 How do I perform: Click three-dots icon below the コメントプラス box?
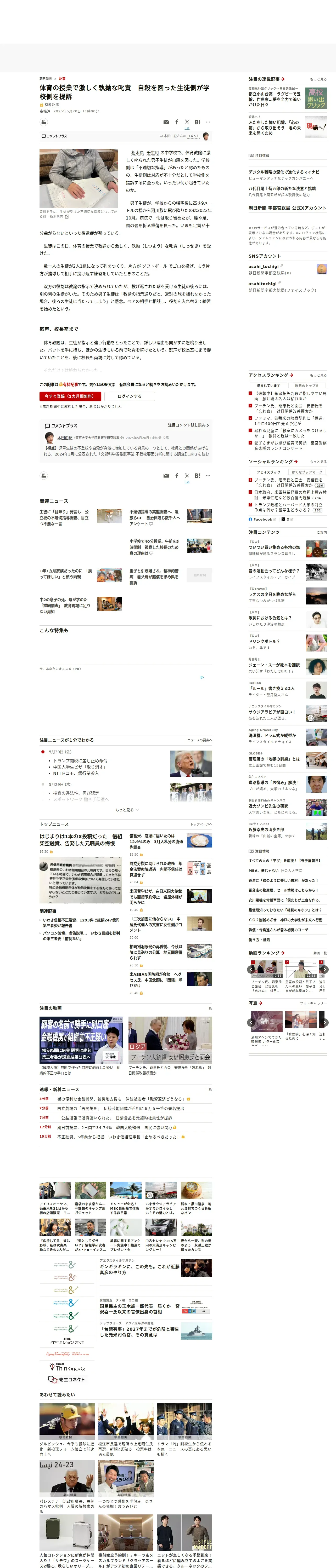click(x=208, y=476)
